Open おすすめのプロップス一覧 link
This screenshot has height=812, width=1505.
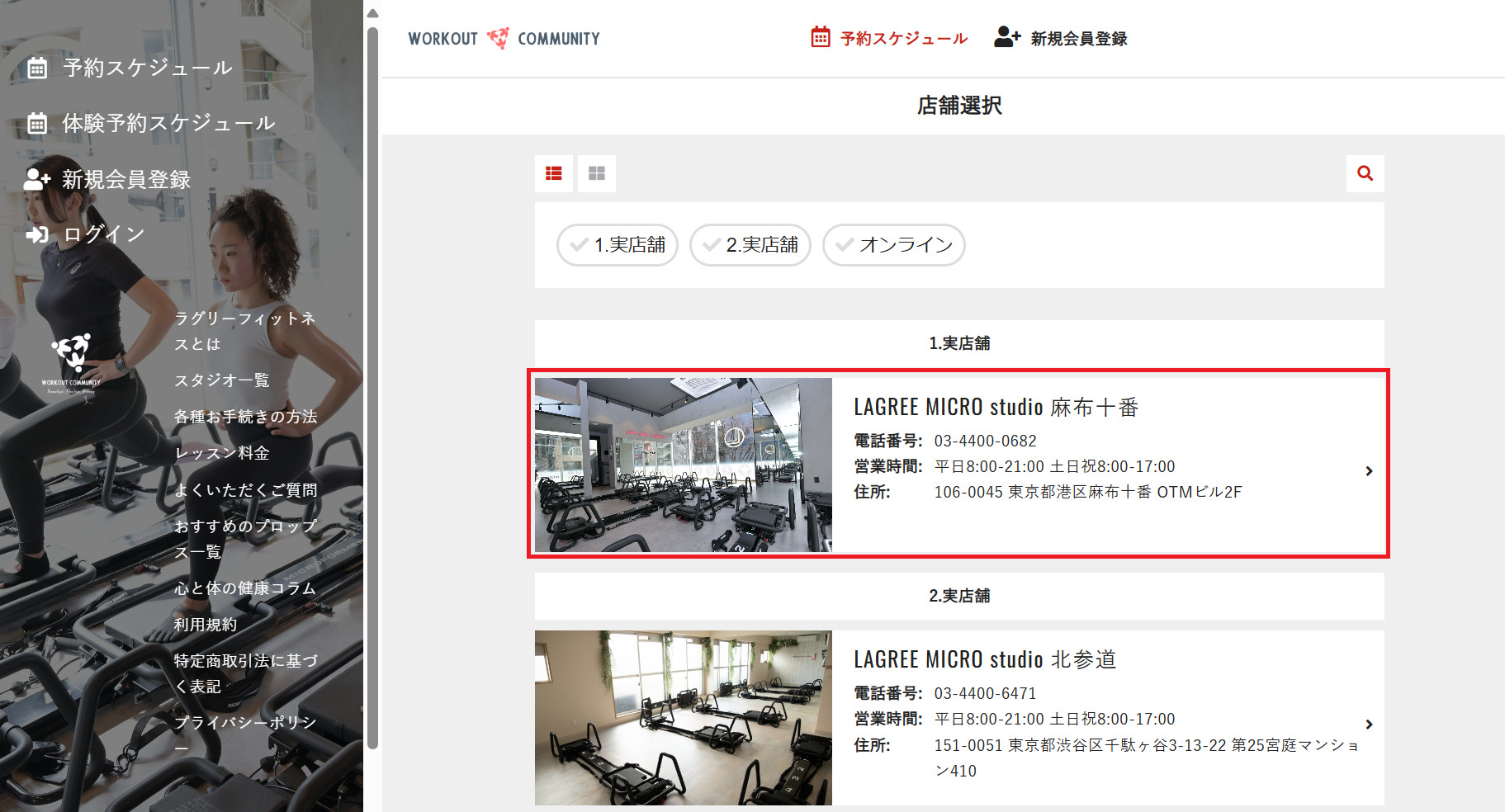point(245,539)
